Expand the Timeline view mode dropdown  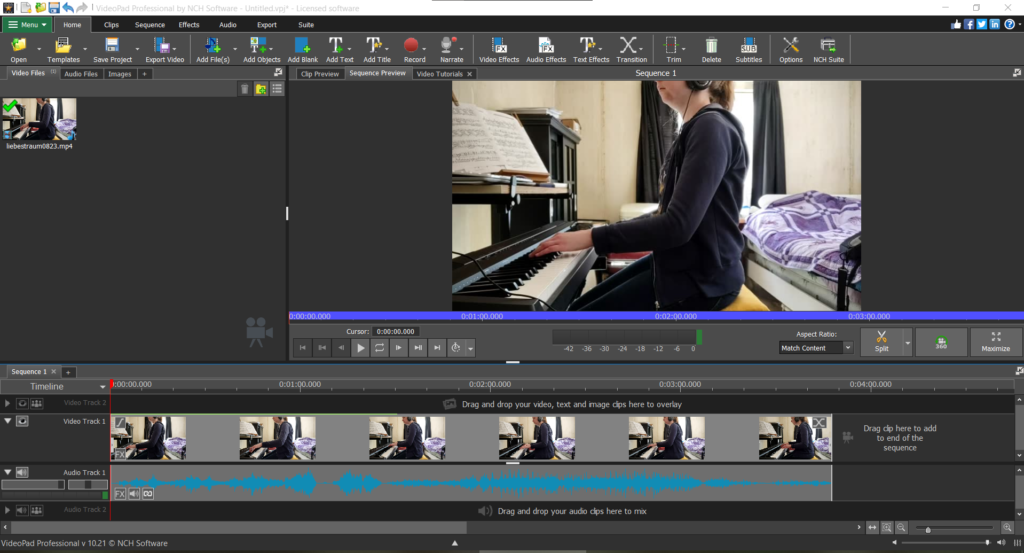click(102, 387)
